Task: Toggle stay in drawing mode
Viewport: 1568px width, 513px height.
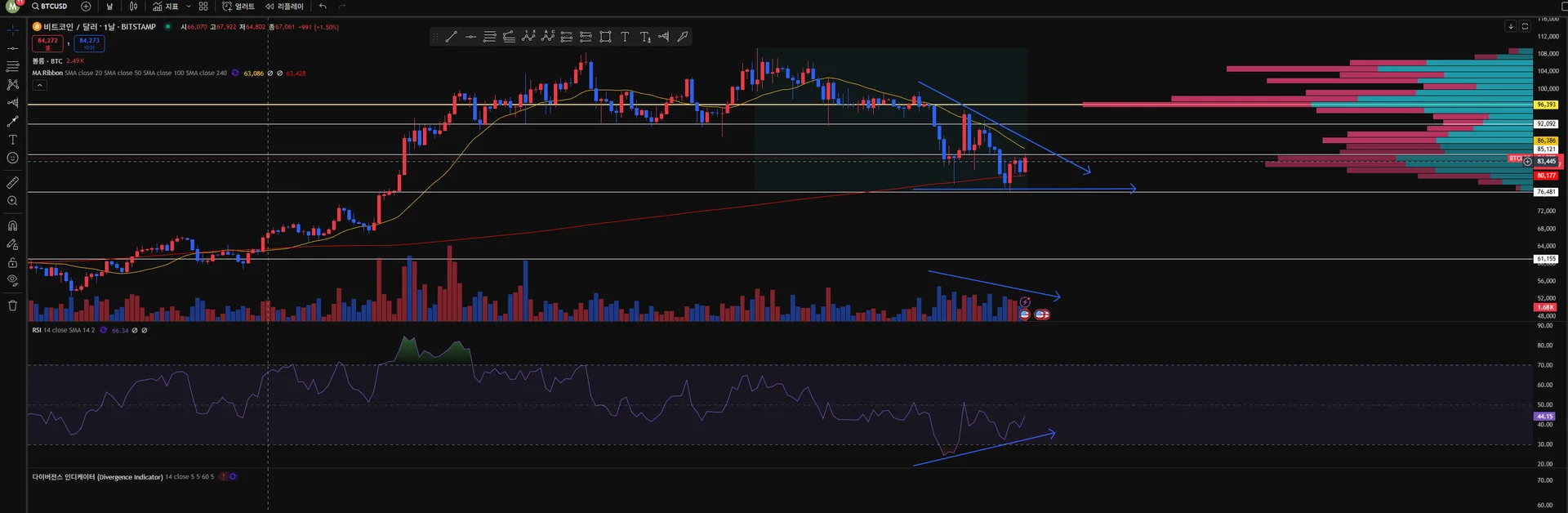Action: 12,244
